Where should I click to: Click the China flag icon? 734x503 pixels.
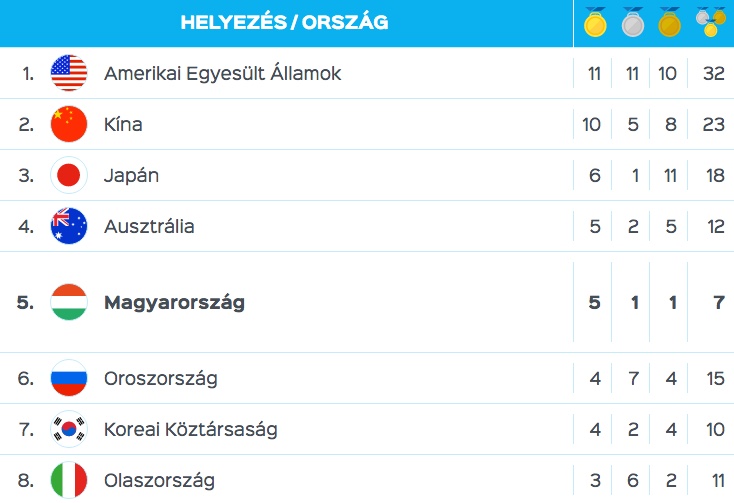click(69, 124)
